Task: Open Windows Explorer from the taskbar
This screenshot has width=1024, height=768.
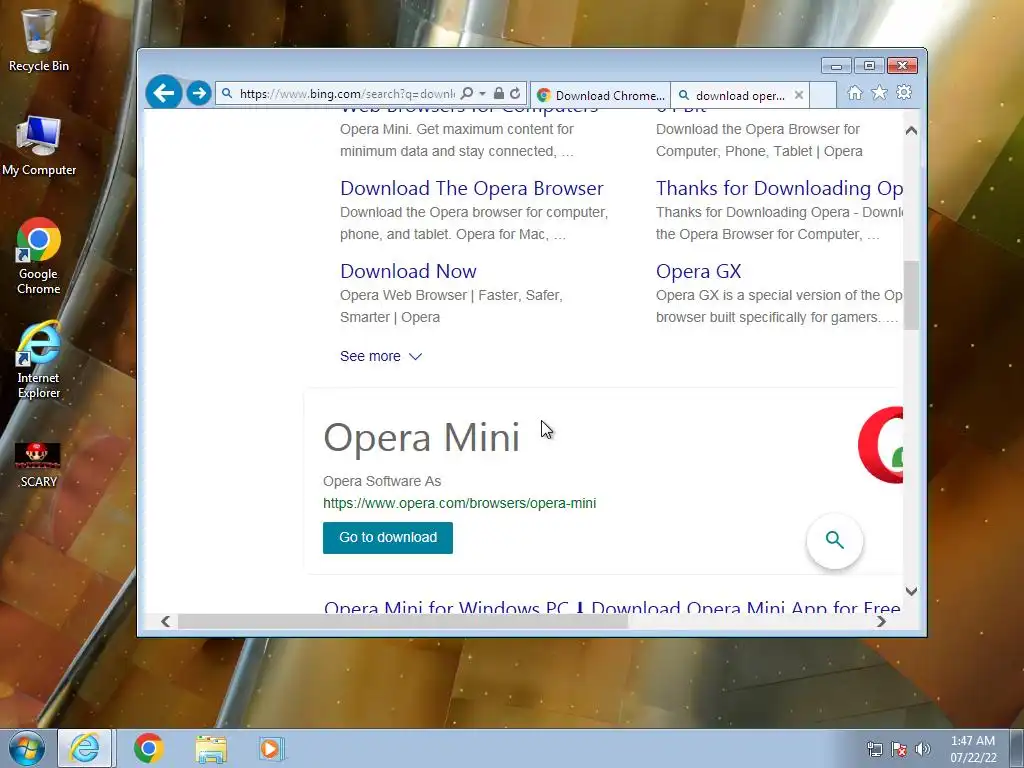Action: [210, 748]
